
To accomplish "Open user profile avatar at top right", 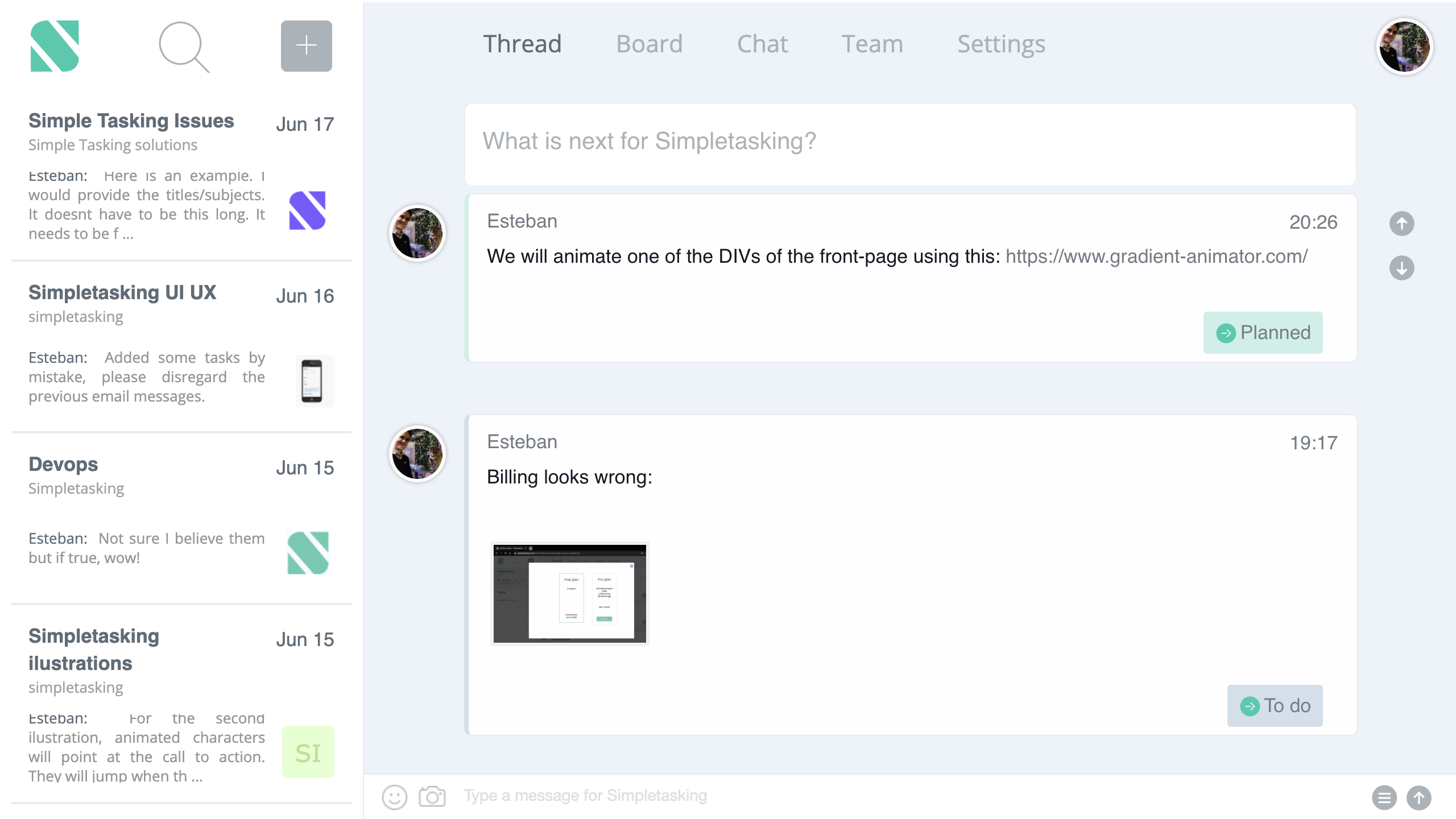I will [1404, 47].
